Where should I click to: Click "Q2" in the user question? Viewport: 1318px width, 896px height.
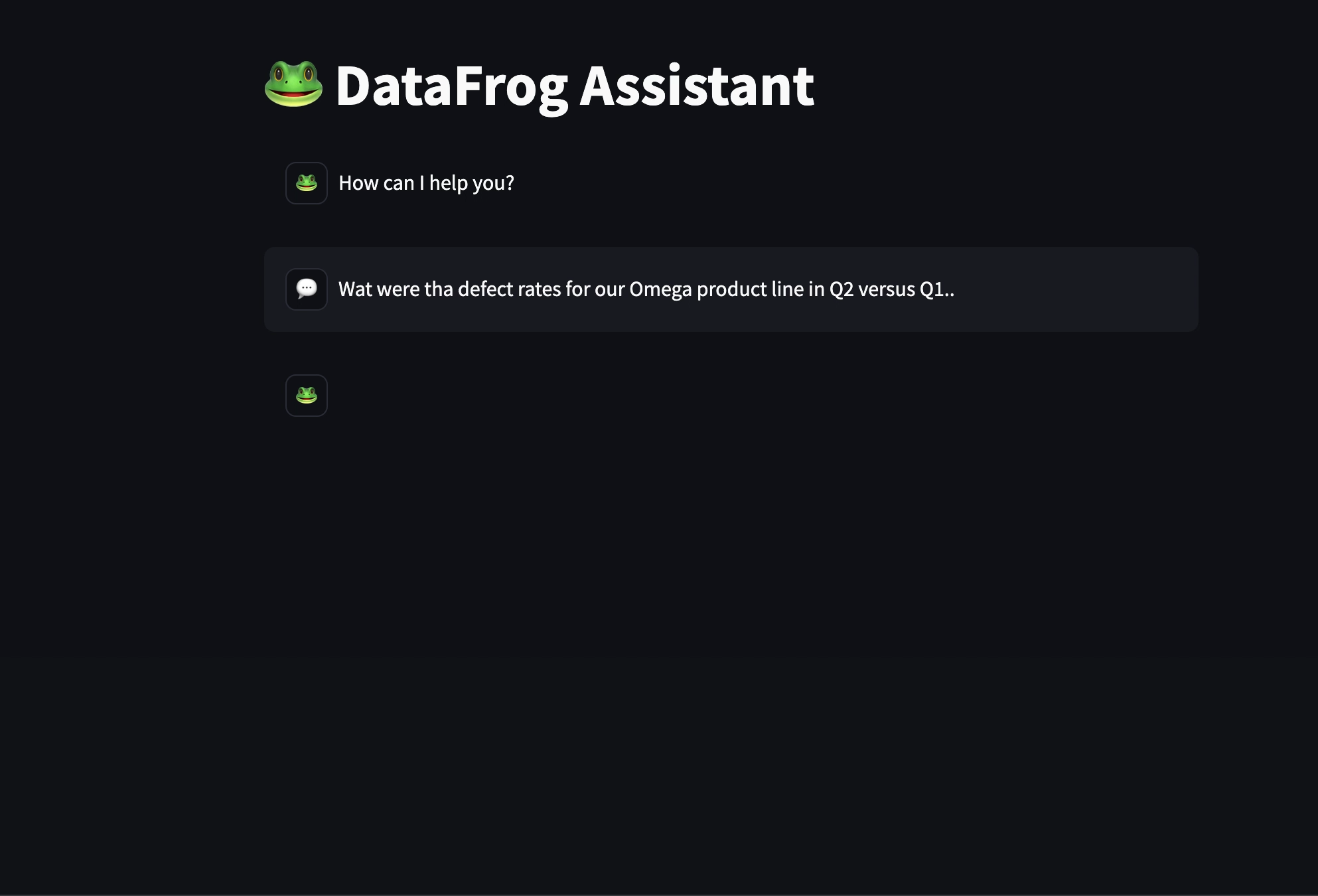[841, 289]
